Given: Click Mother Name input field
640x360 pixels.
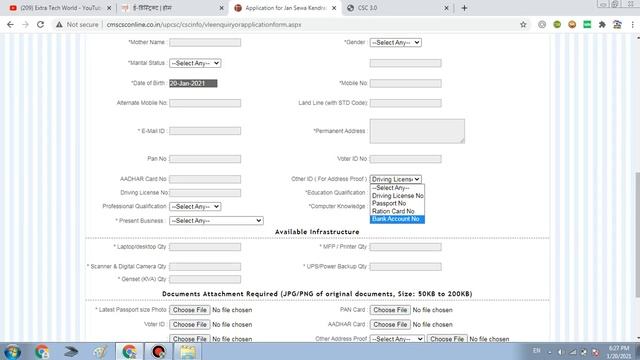Looking at the screenshot, I should coord(205,42).
